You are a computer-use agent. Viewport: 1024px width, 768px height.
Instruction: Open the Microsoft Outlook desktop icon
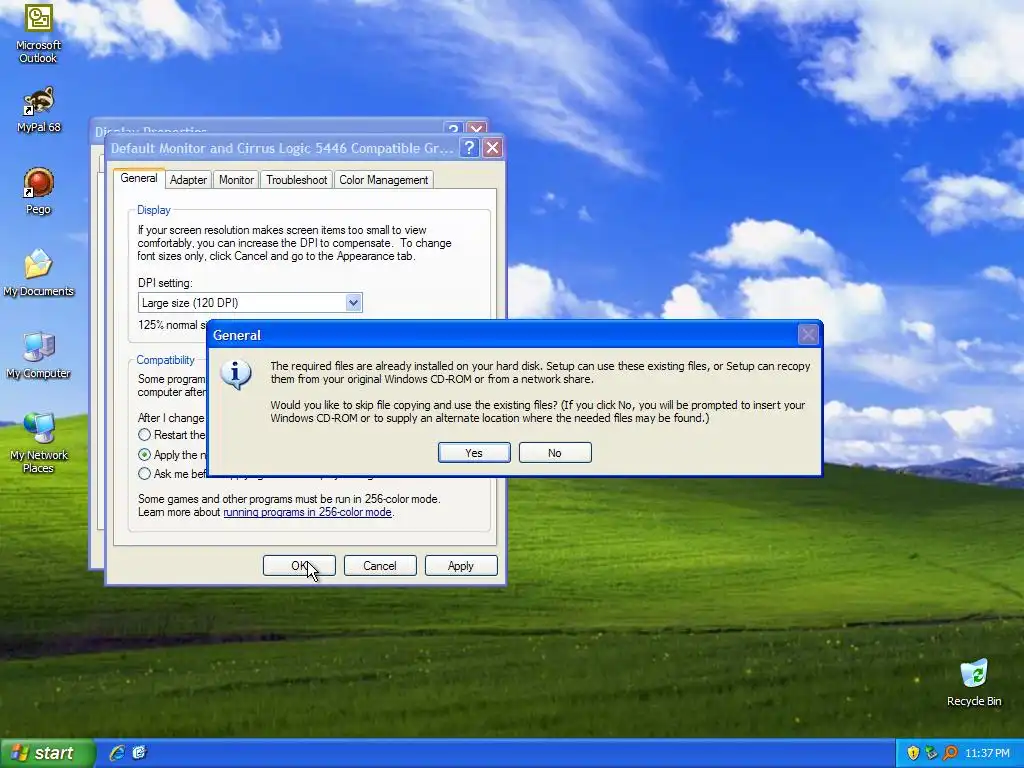pos(38,33)
